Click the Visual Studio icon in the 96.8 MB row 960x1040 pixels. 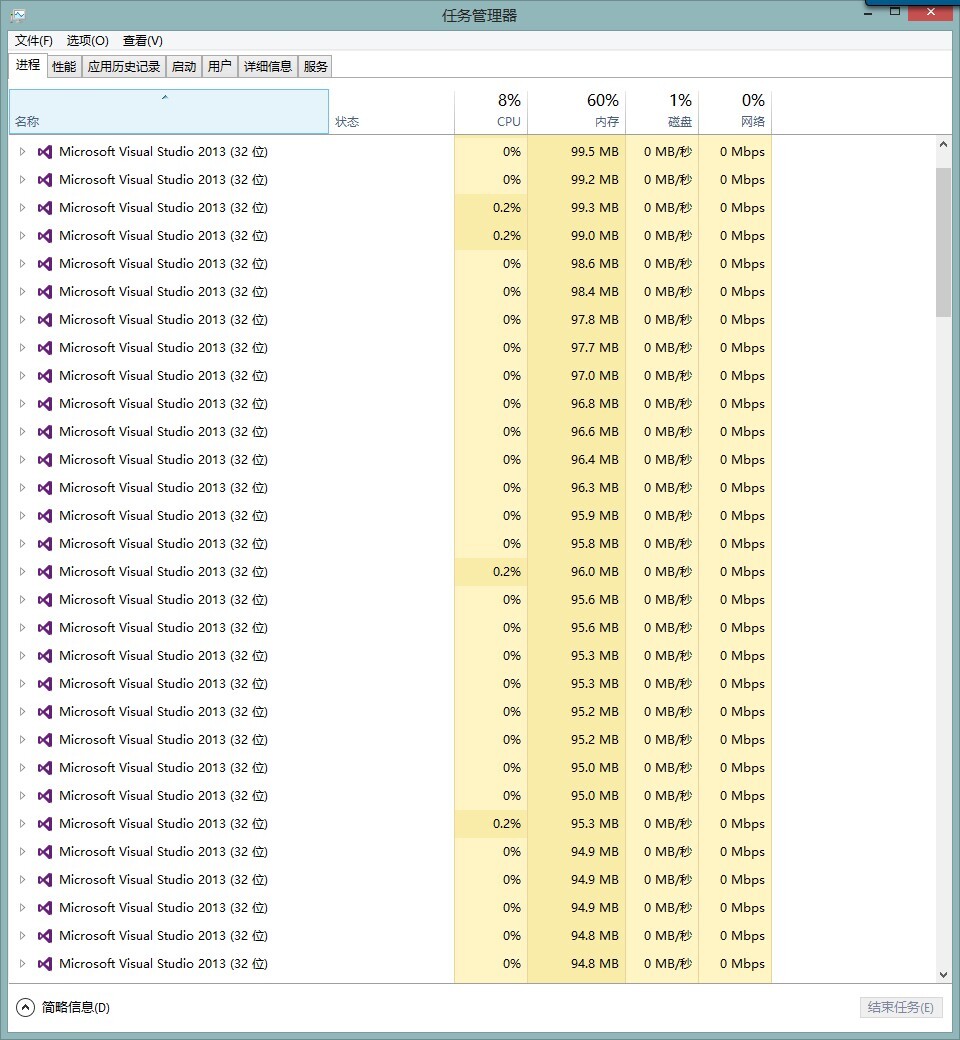click(x=44, y=404)
